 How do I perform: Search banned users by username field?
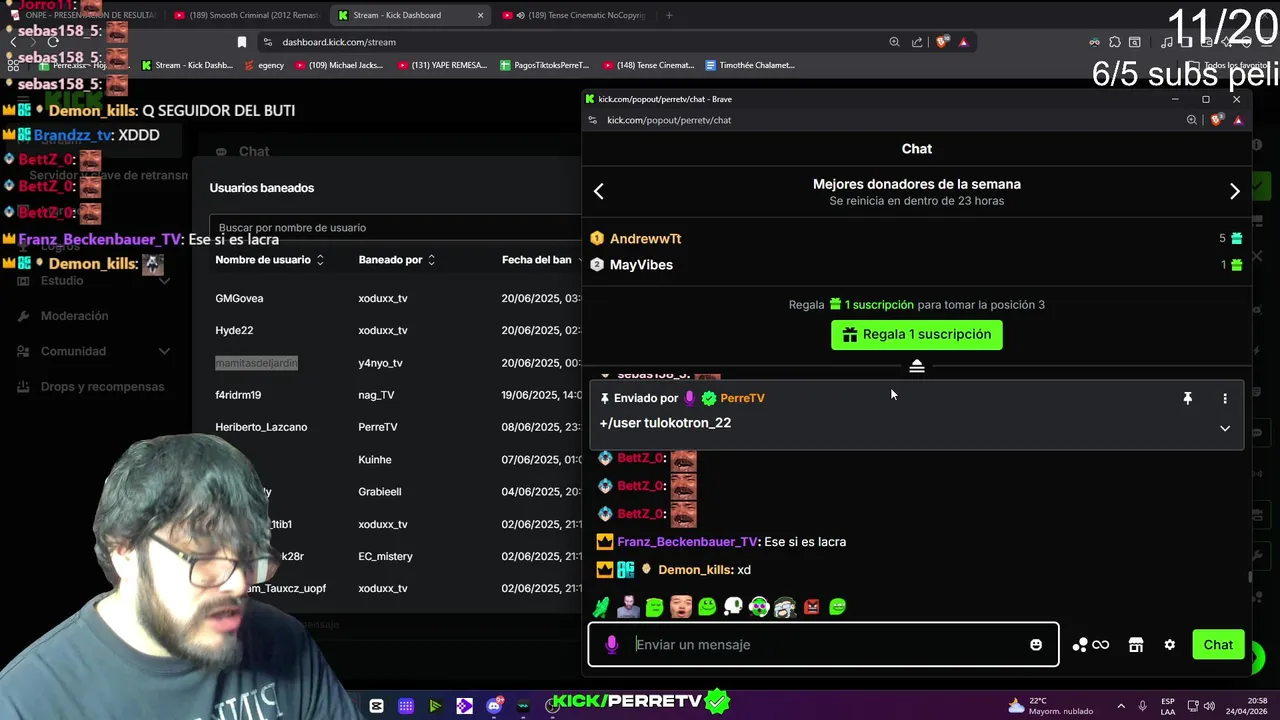[395, 228]
